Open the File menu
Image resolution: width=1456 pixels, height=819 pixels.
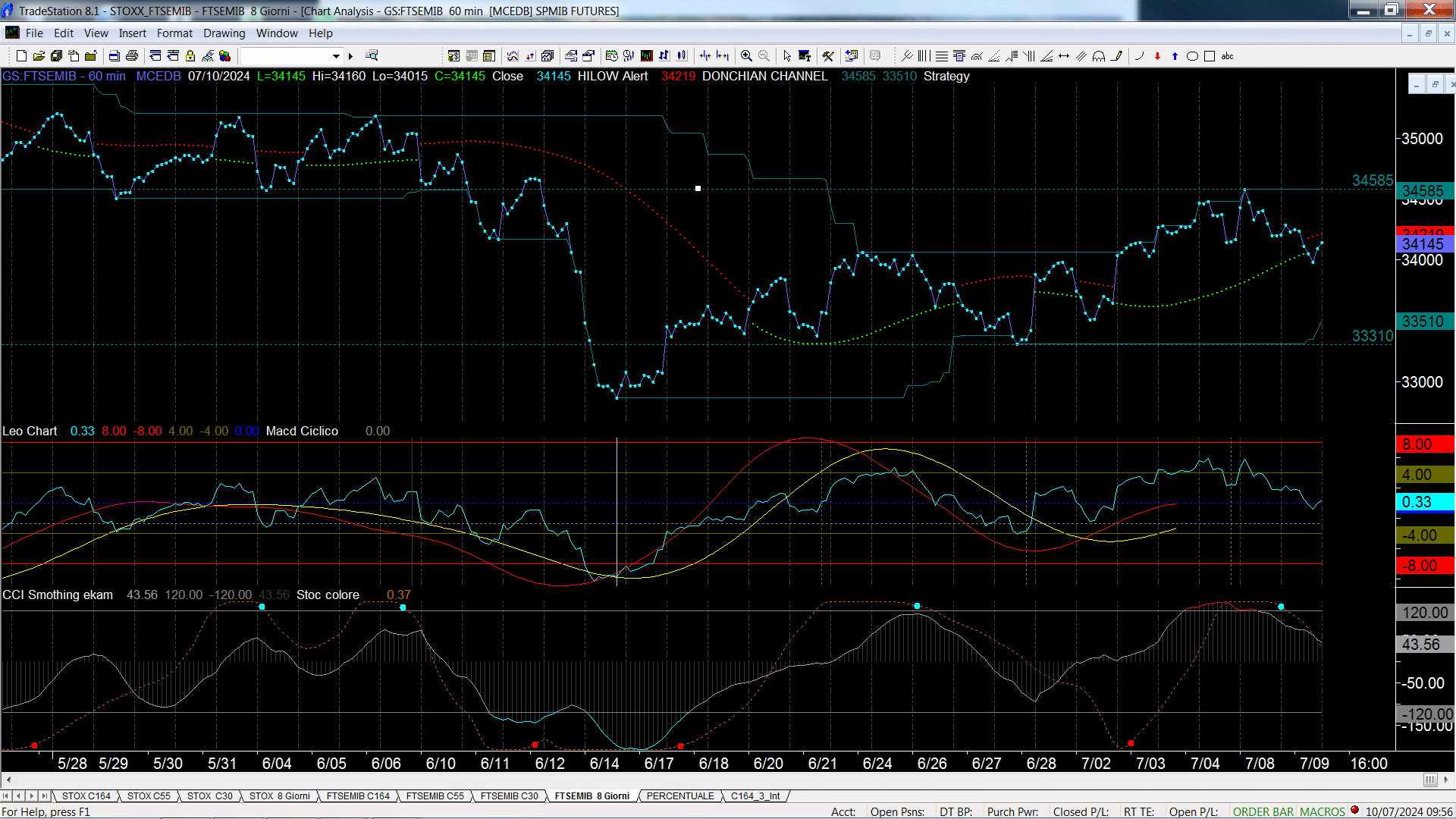tap(34, 33)
